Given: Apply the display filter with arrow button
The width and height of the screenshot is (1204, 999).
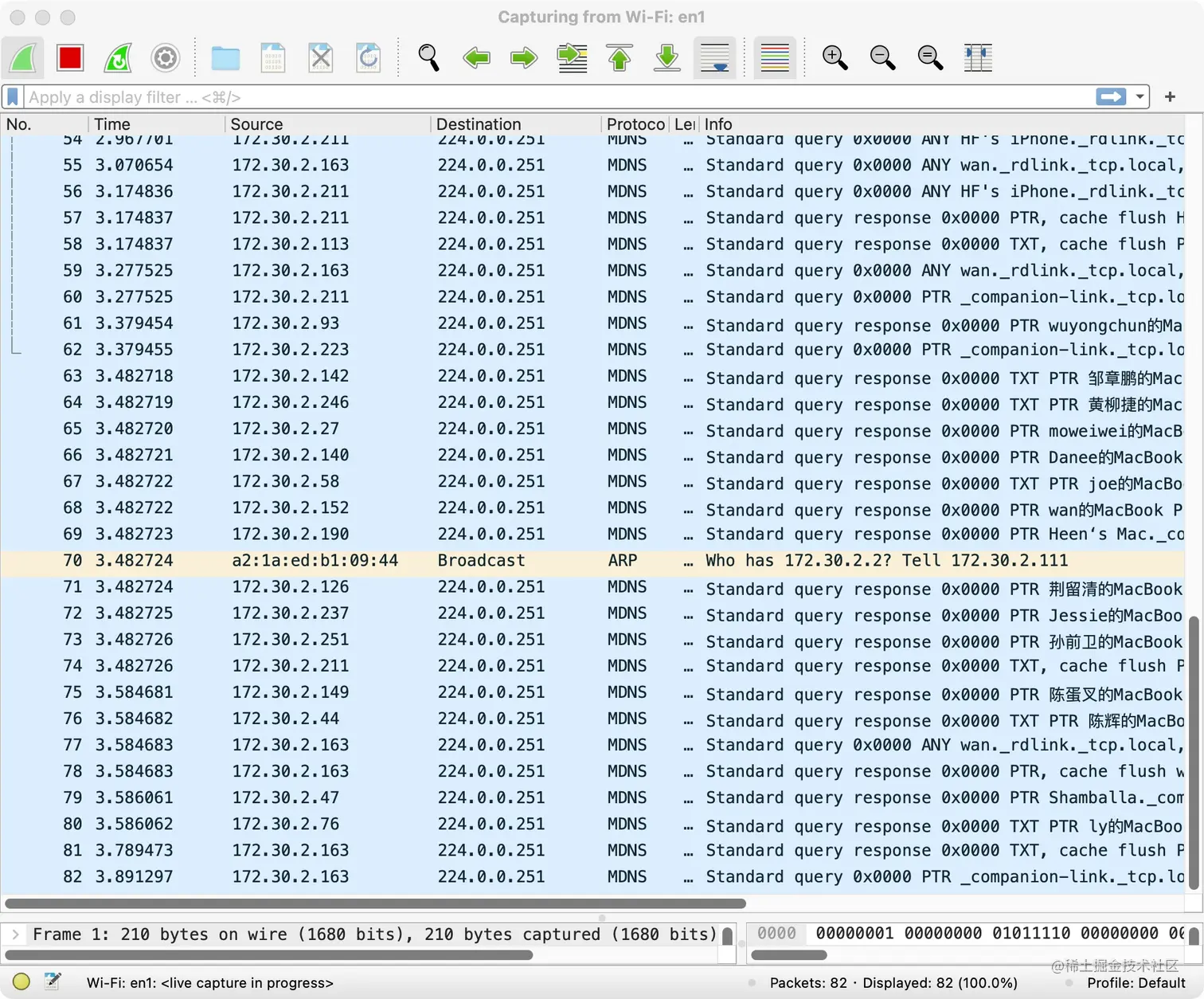Looking at the screenshot, I should coord(1111,97).
